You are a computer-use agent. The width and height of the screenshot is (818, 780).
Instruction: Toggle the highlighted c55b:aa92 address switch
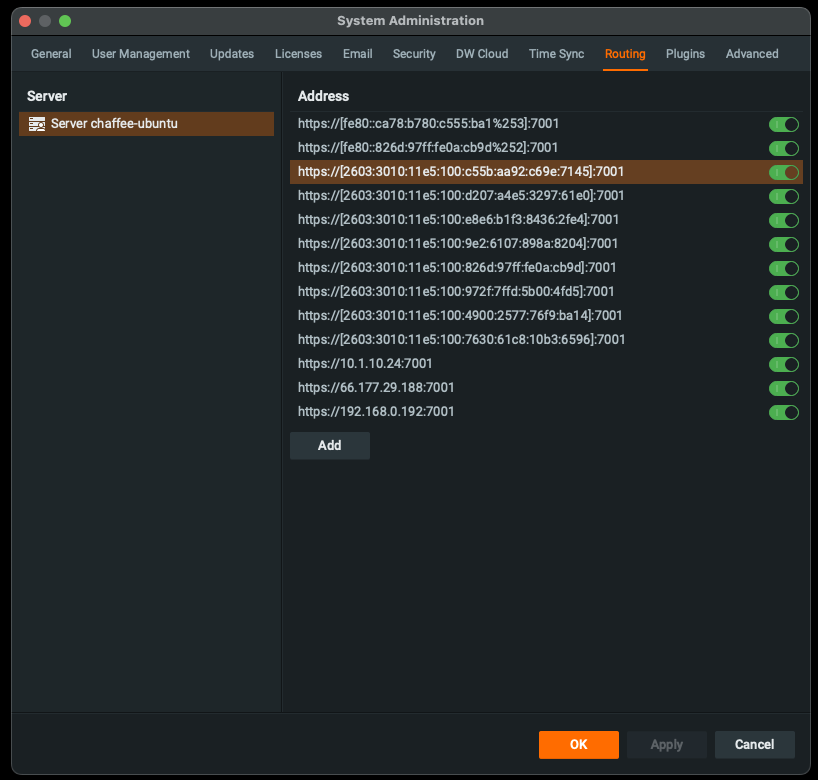[x=783, y=172]
